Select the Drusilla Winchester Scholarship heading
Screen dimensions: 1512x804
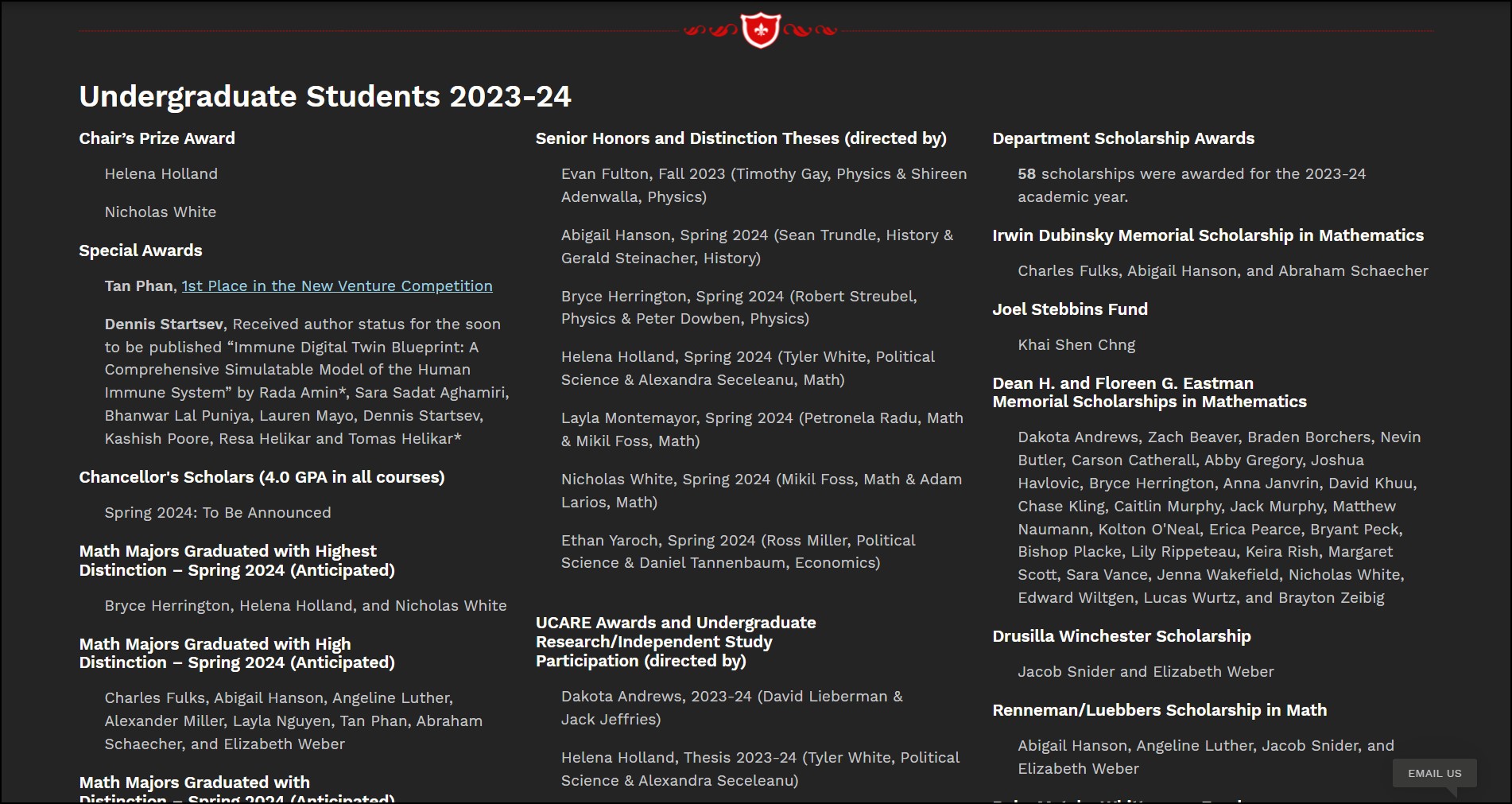tap(1121, 636)
